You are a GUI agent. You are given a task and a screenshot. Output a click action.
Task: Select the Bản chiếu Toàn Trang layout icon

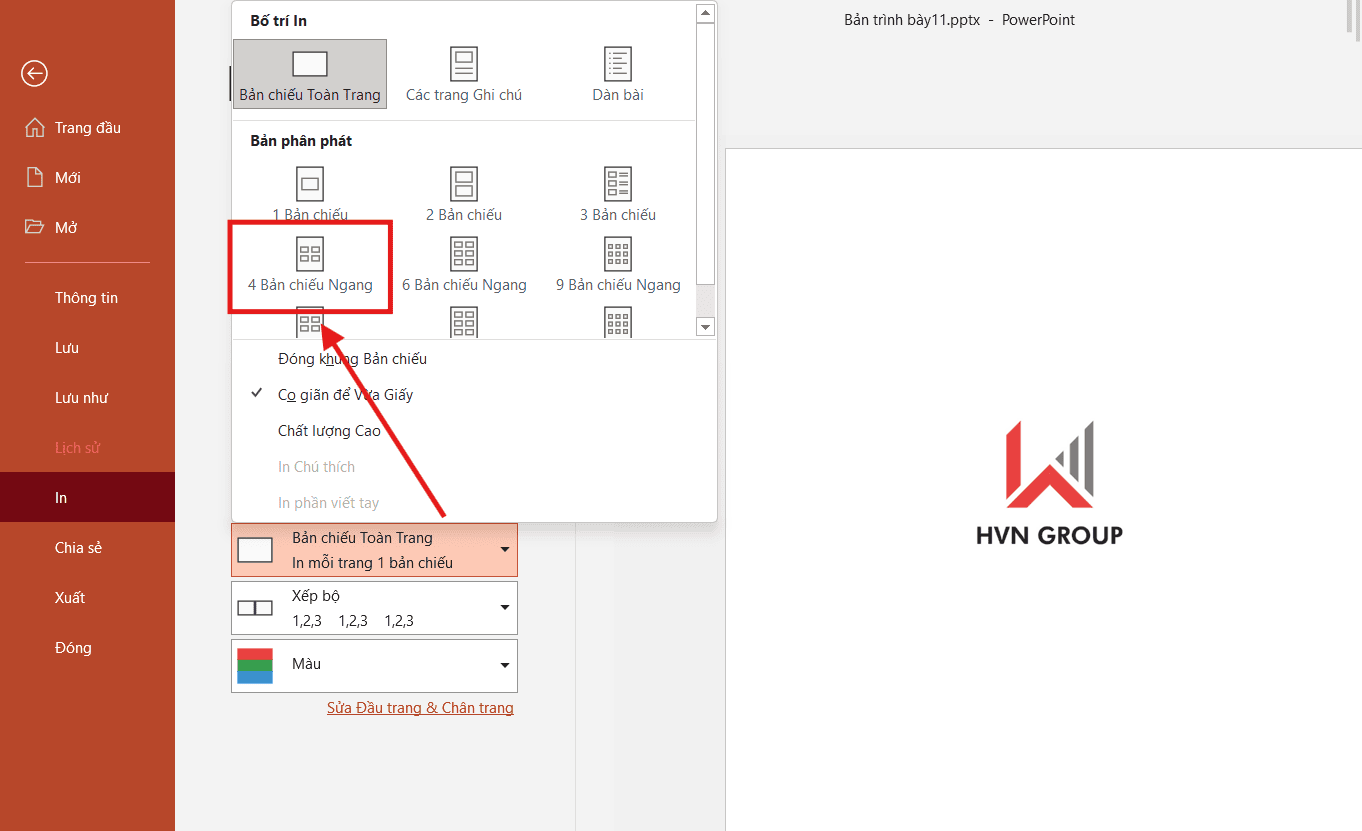click(x=309, y=73)
